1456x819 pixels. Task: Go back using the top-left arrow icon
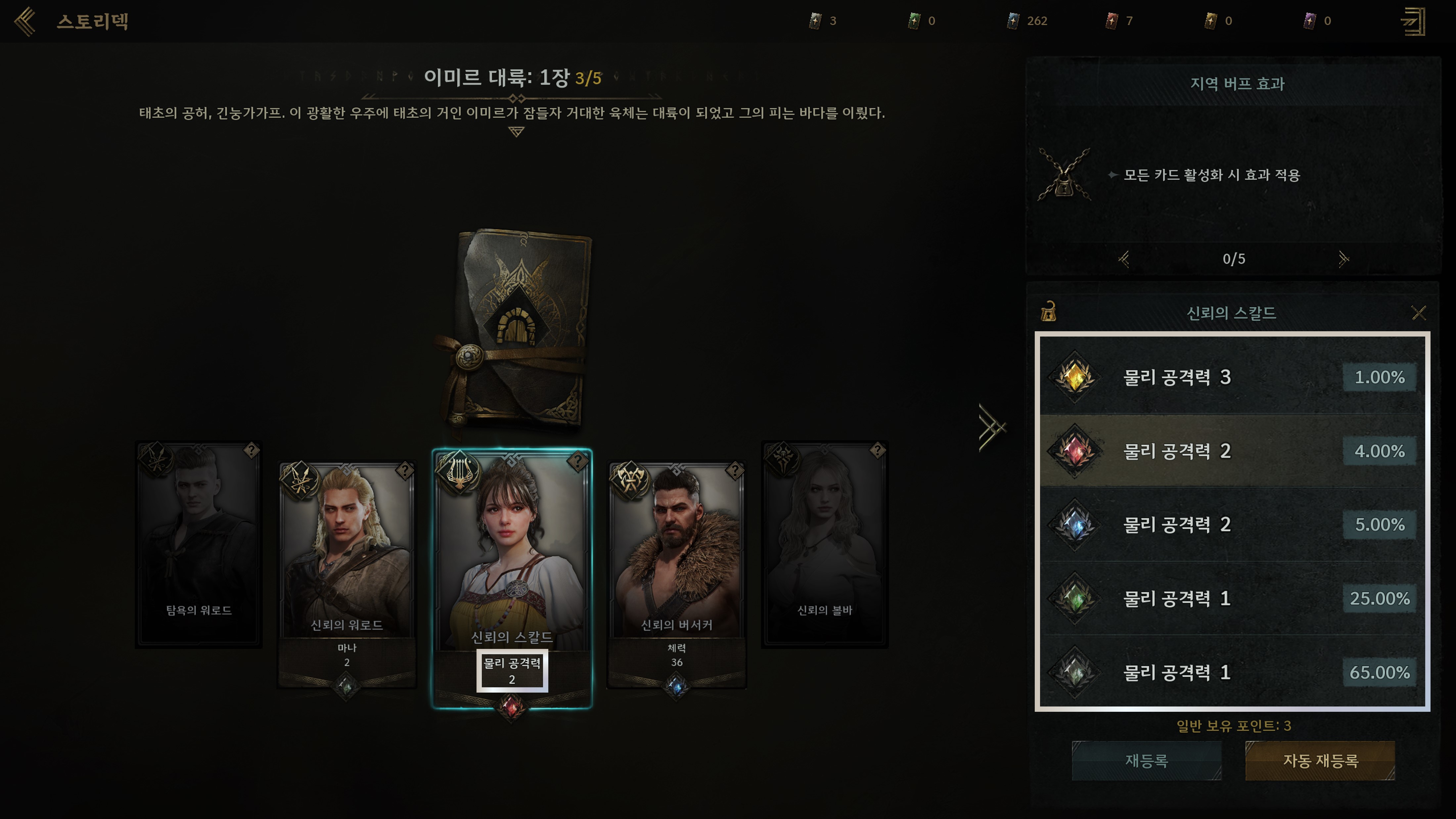pos(25,22)
